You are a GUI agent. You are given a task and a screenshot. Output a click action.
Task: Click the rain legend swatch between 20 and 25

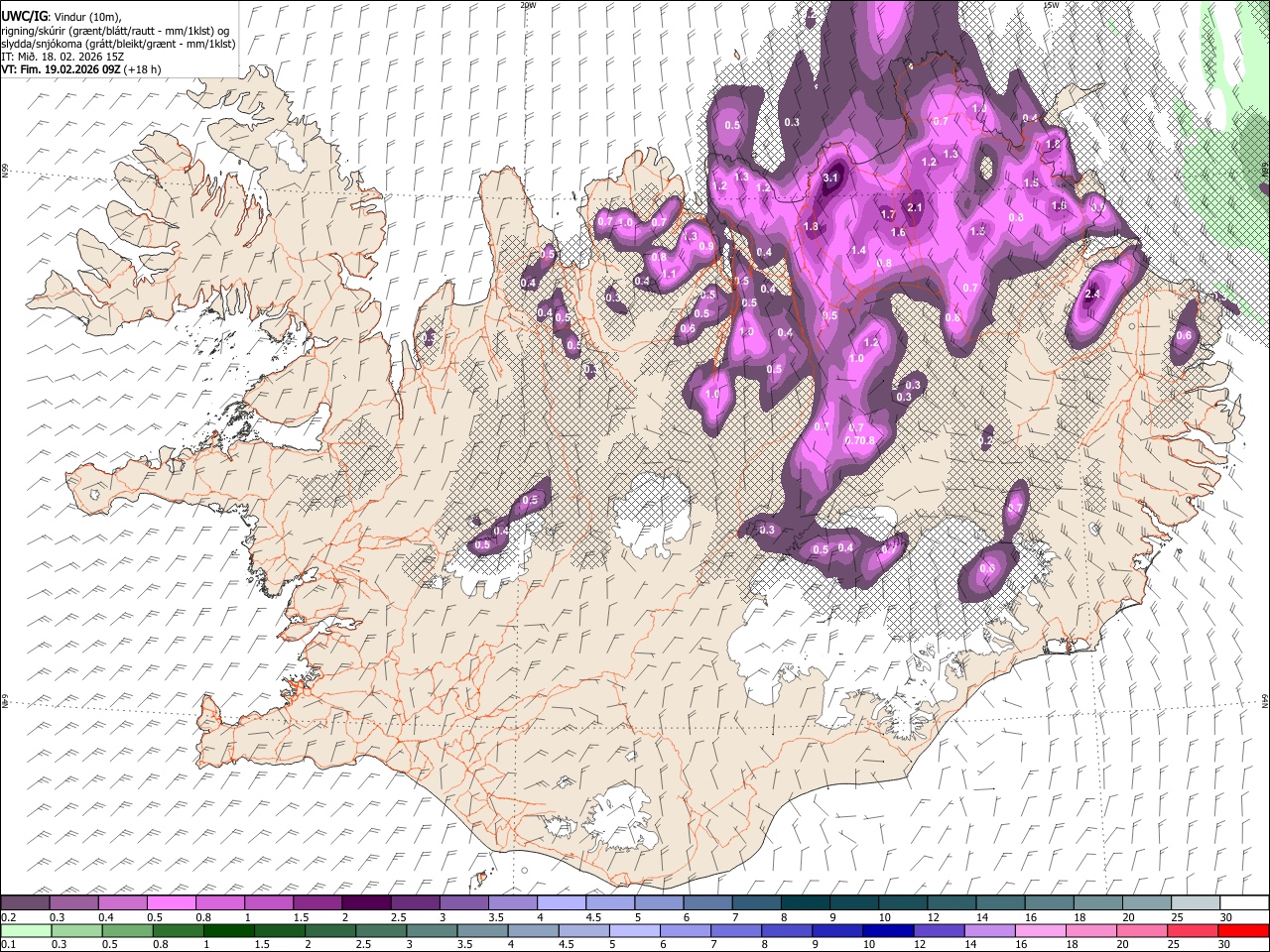coord(1141,930)
